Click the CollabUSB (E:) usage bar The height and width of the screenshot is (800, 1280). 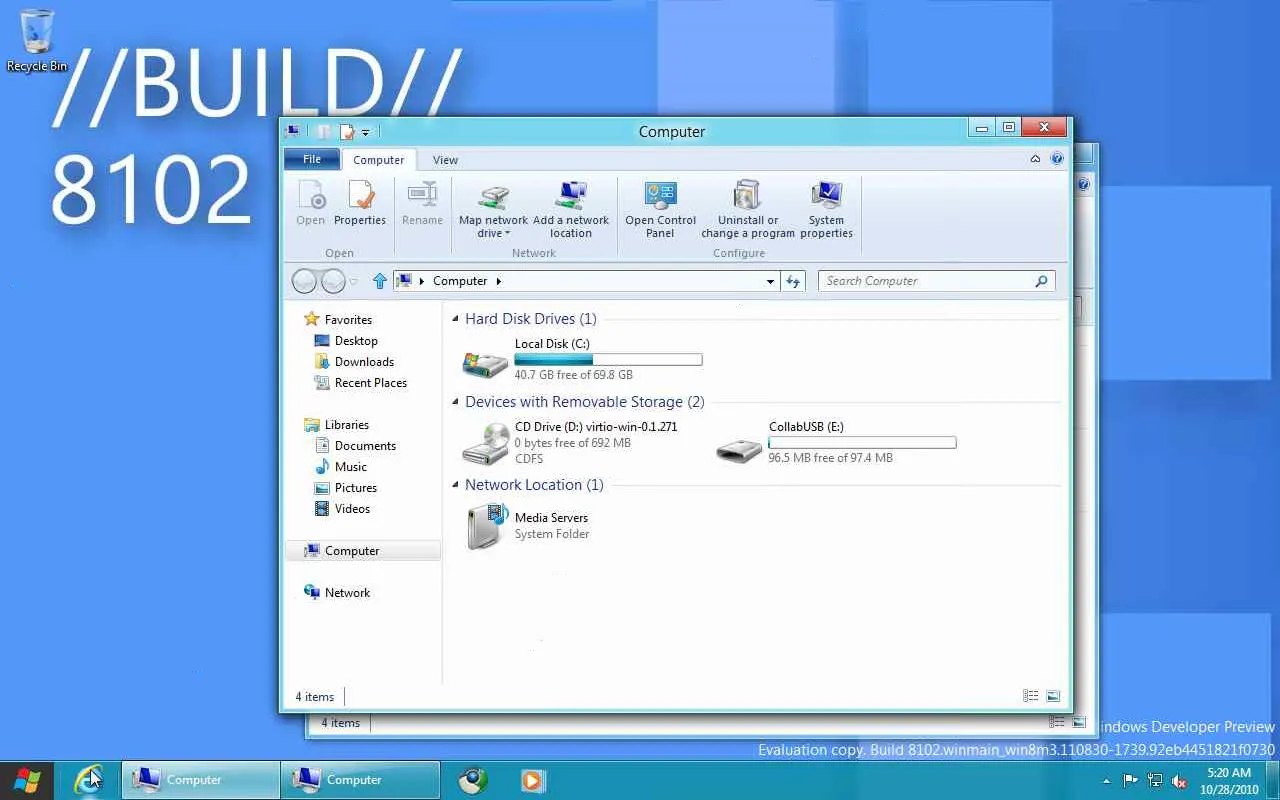pyautogui.click(x=862, y=442)
